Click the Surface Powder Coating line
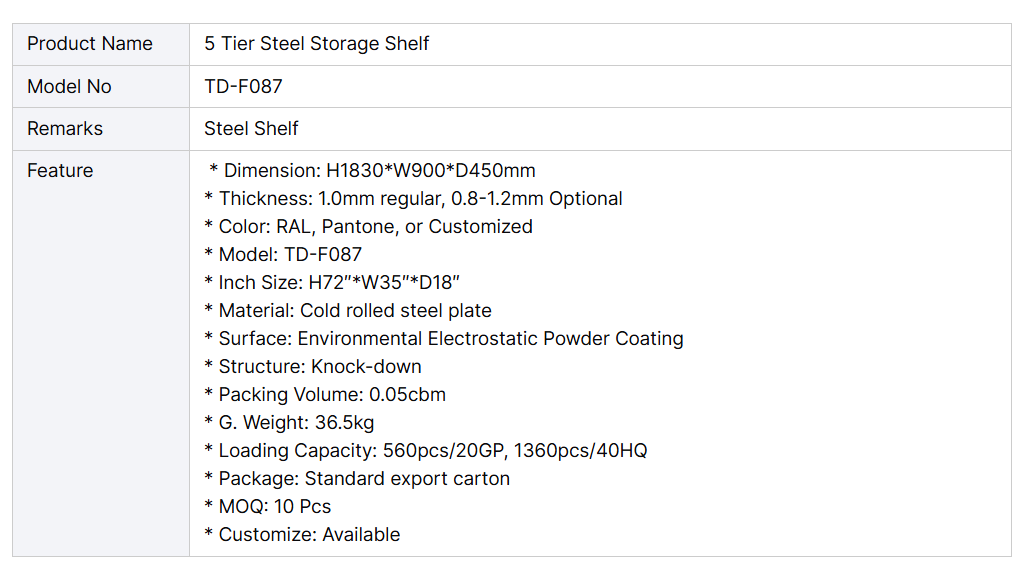This screenshot has width=1033, height=579. pos(444,339)
